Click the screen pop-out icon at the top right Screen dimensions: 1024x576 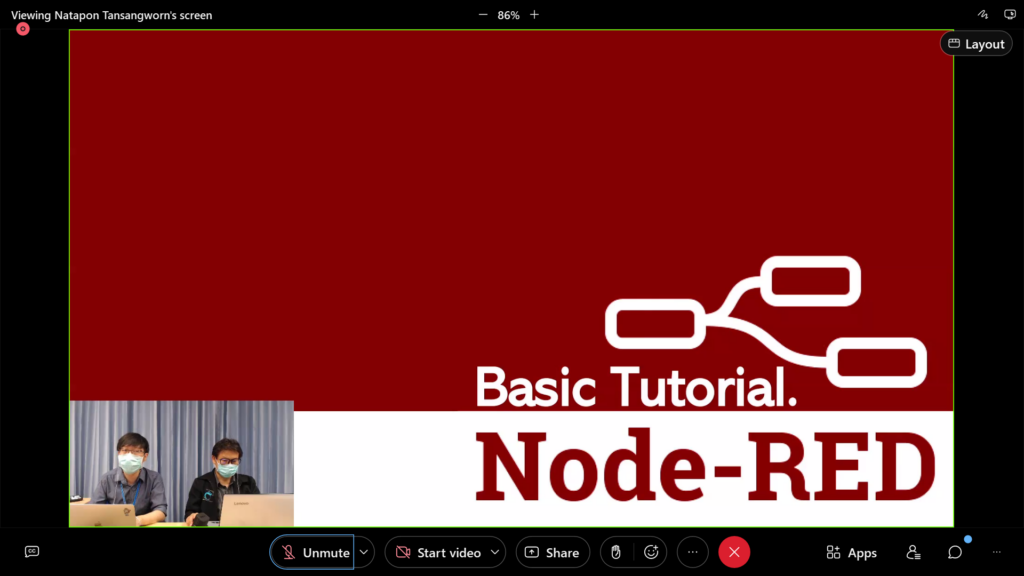[1009, 15]
